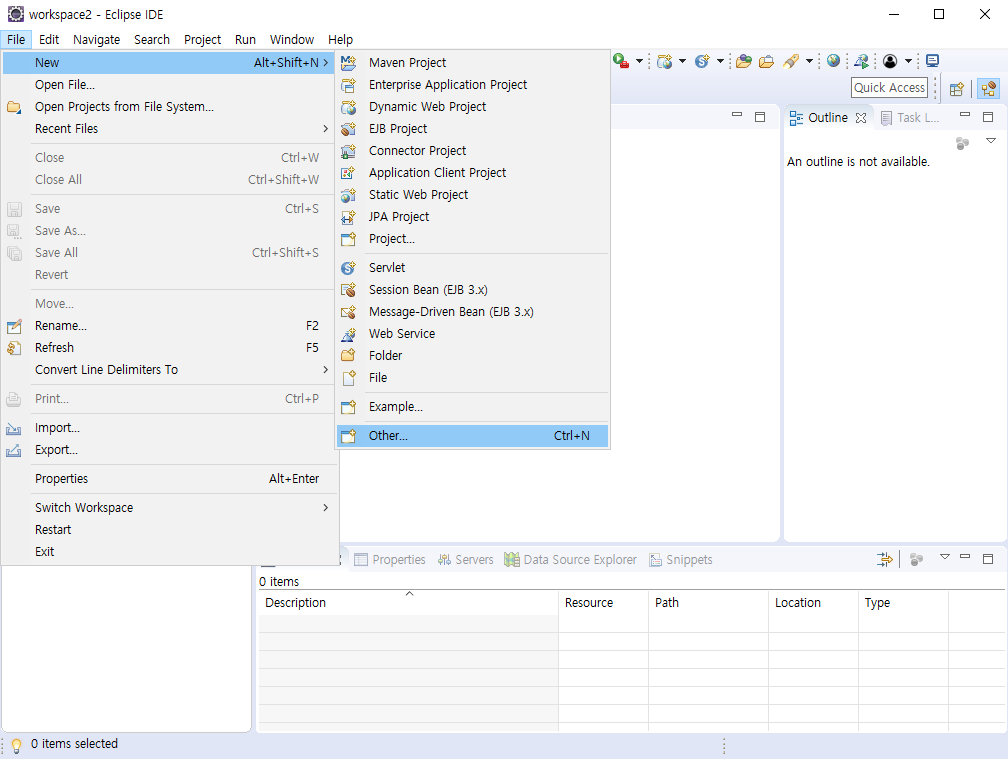The image size is (1008, 759).
Task: Open the Web Browser globe toolbar icon
Action: coord(834,60)
